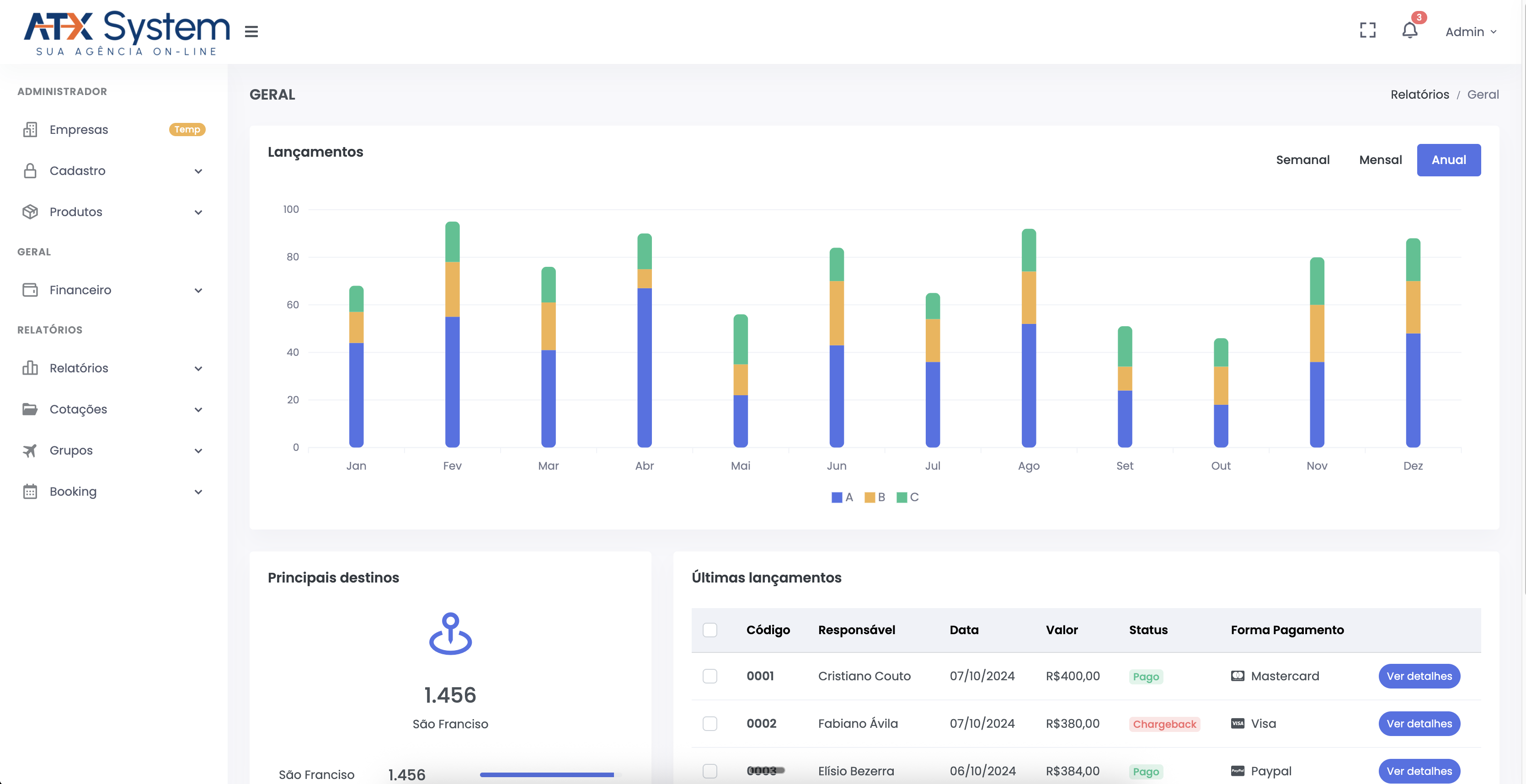Click the hamburger menu to collapse sidebar

click(251, 32)
